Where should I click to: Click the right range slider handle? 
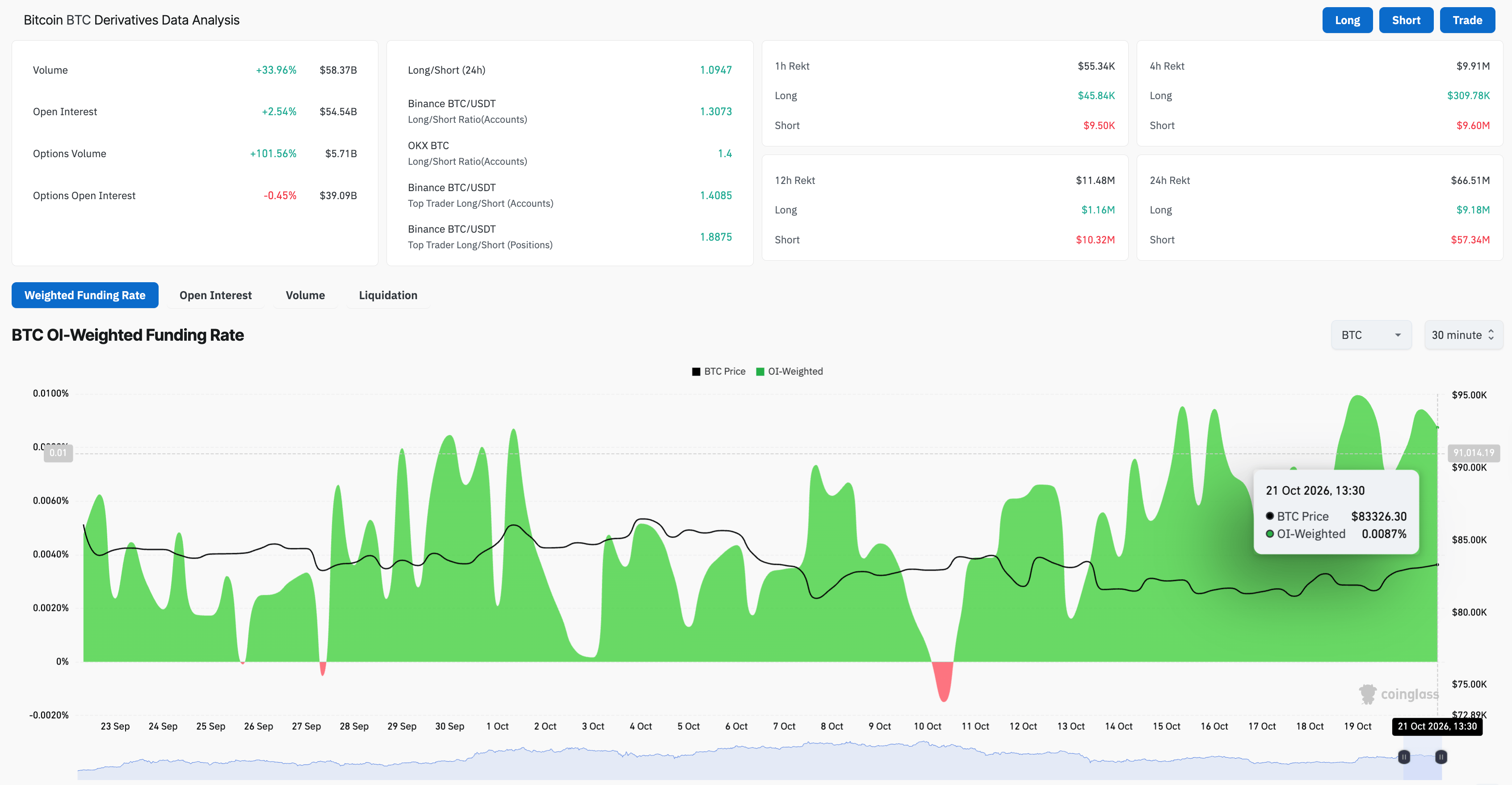1441,757
